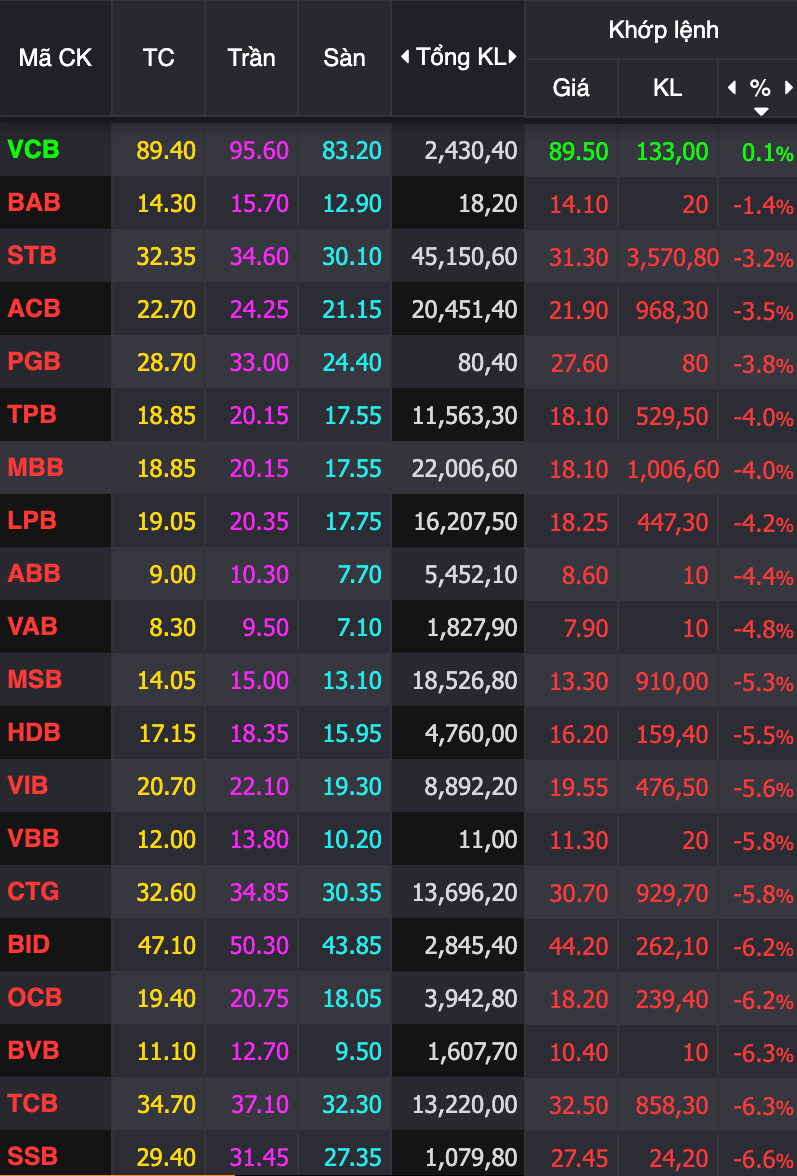Open the STB stock symbol

[x=32, y=255]
